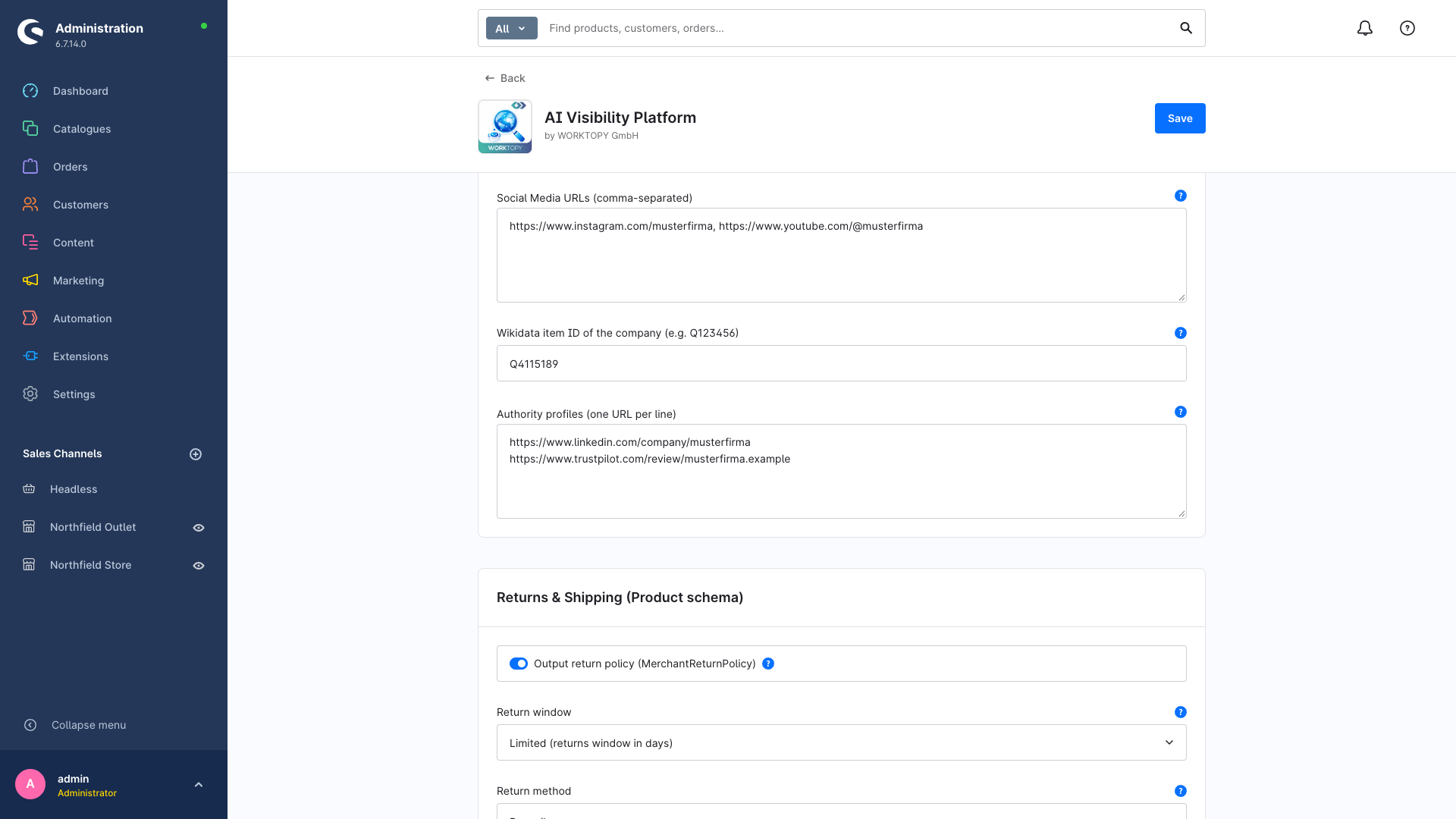Open the Return window dropdown

[842, 742]
